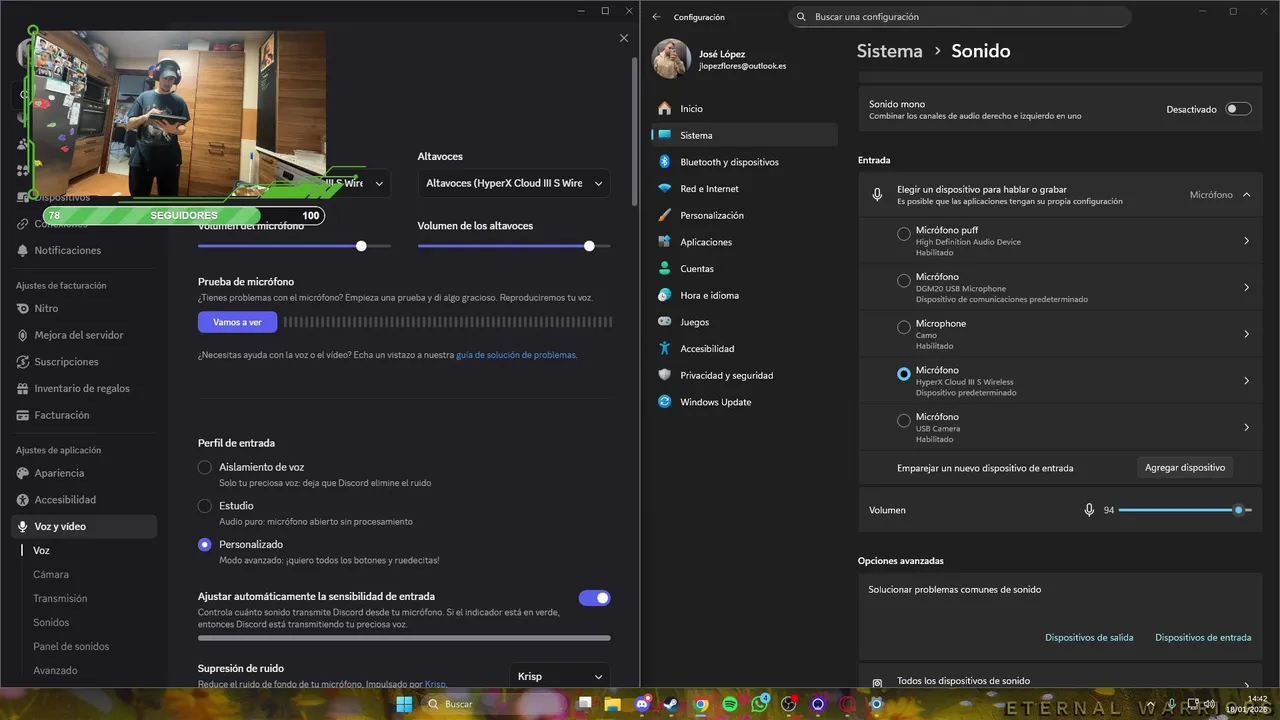Open Inventario de regalos
Viewport: 1280px width, 720px height.
(82, 388)
